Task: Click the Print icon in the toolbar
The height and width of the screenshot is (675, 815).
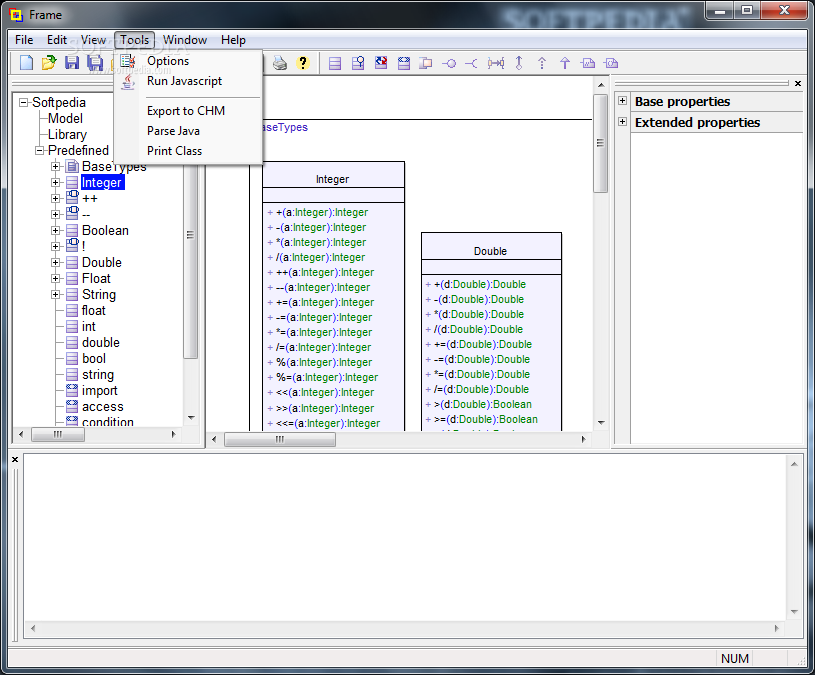Action: tap(280, 63)
